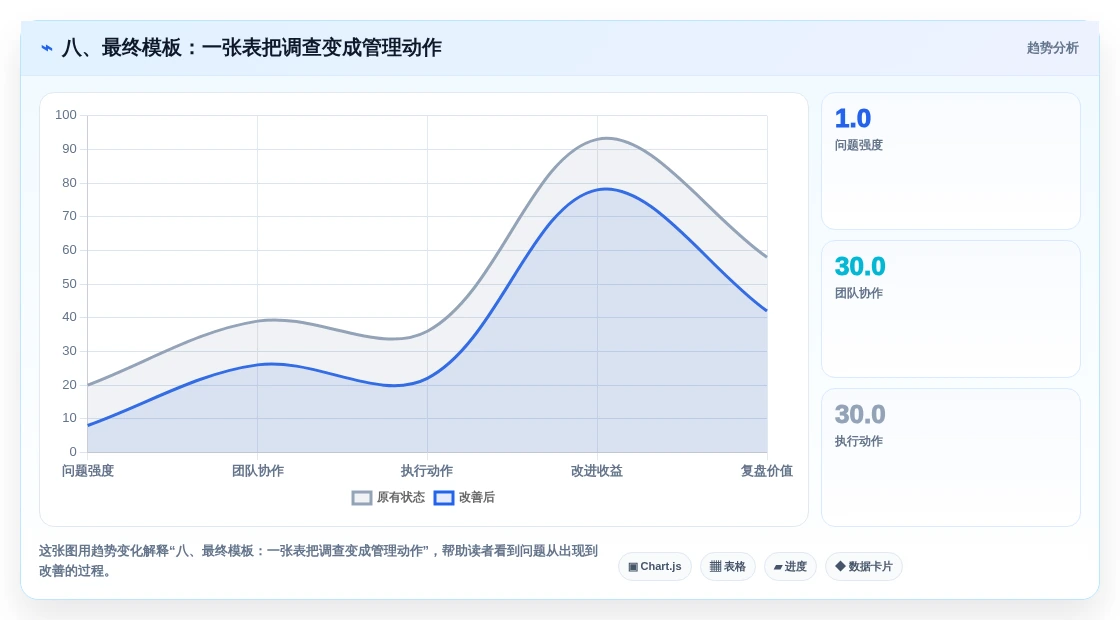
Task: Click the 30.0 团队协作 stat card value
Action: click(x=860, y=266)
